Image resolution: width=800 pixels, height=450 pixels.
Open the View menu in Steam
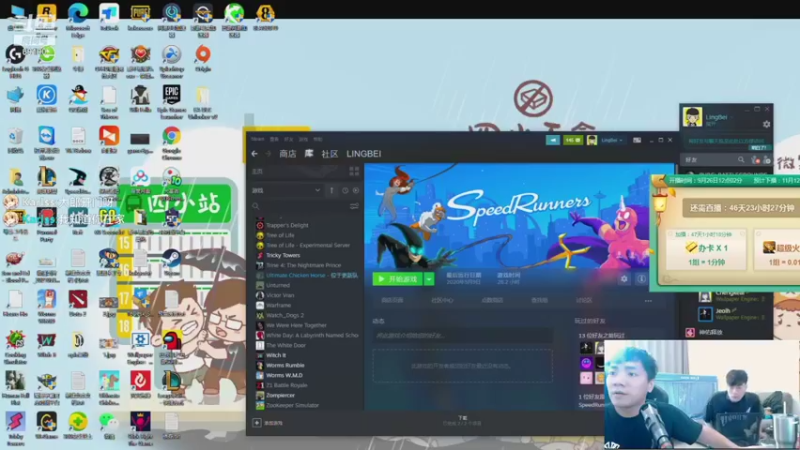pyautogui.click(x=274, y=139)
